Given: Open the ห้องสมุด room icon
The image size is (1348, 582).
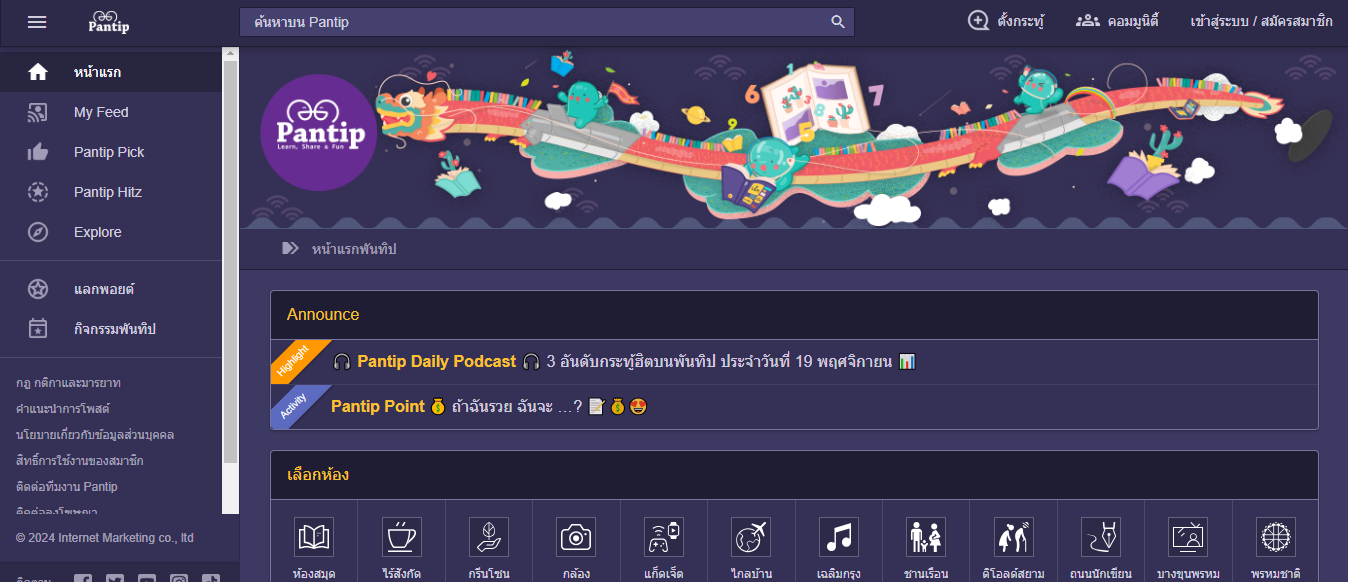Looking at the screenshot, I should pyautogui.click(x=313, y=537).
